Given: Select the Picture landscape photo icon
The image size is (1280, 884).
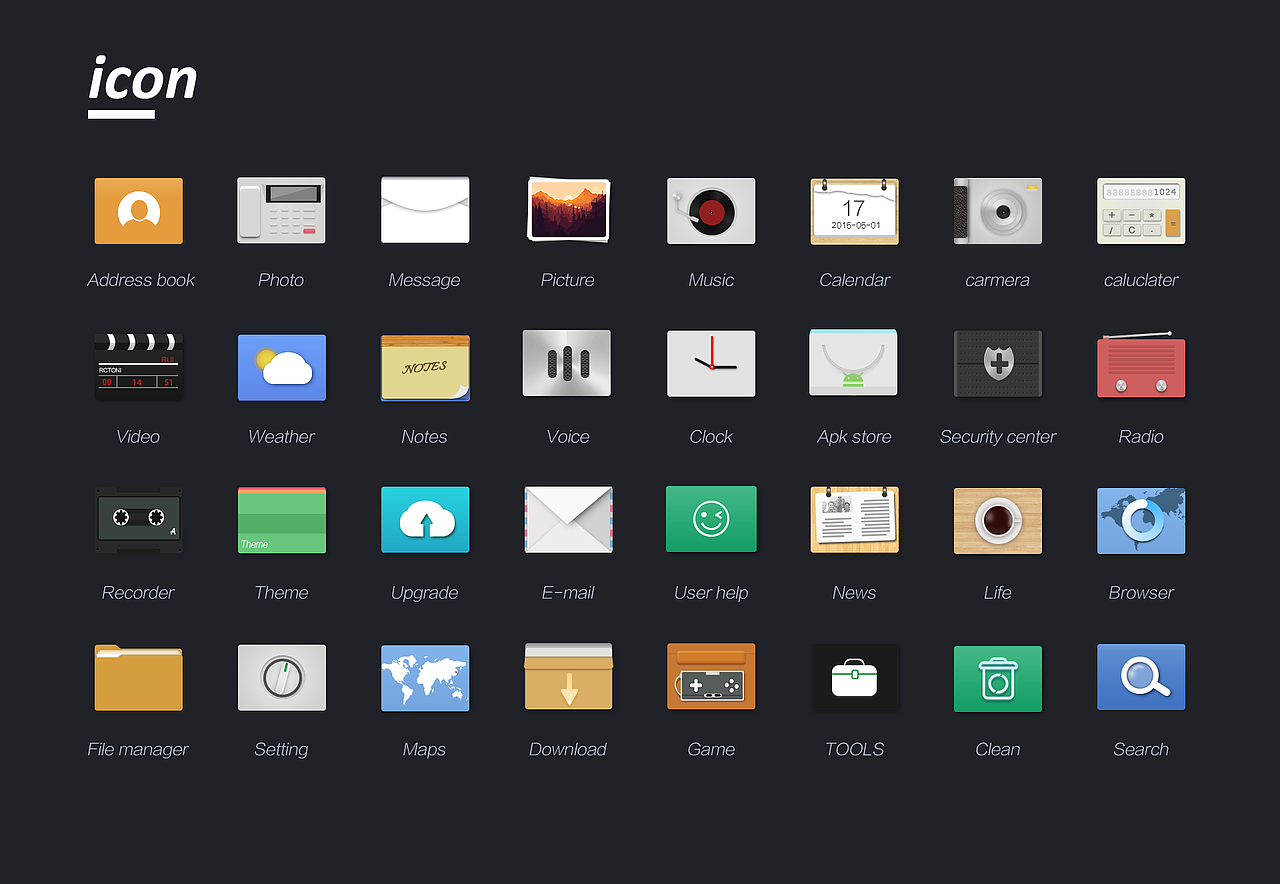Looking at the screenshot, I should tap(568, 210).
